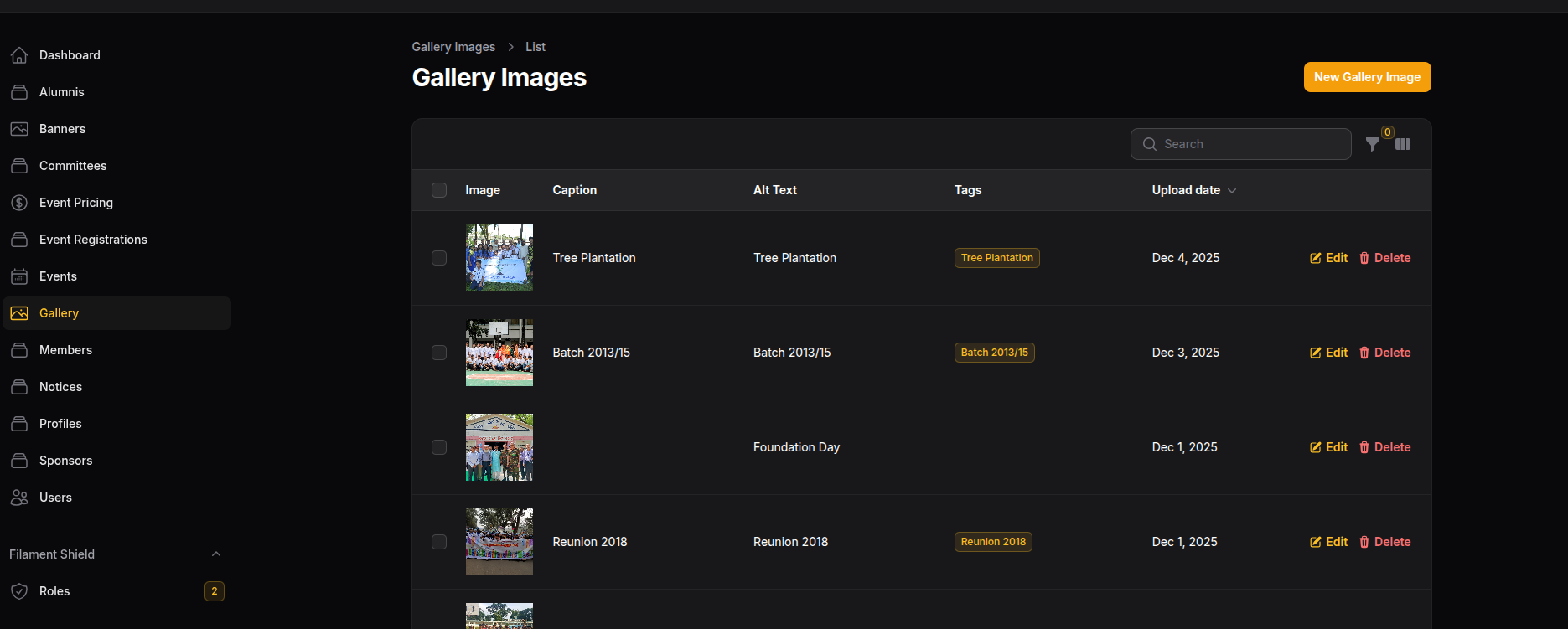Click Dec 4, 2025 upload date
This screenshot has width=1568, height=629.
pyautogui.click(x=1186, y=258)
